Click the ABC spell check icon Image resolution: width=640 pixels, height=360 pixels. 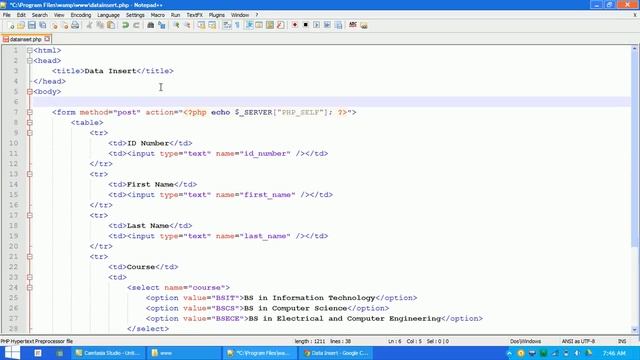tap(353, 25)
